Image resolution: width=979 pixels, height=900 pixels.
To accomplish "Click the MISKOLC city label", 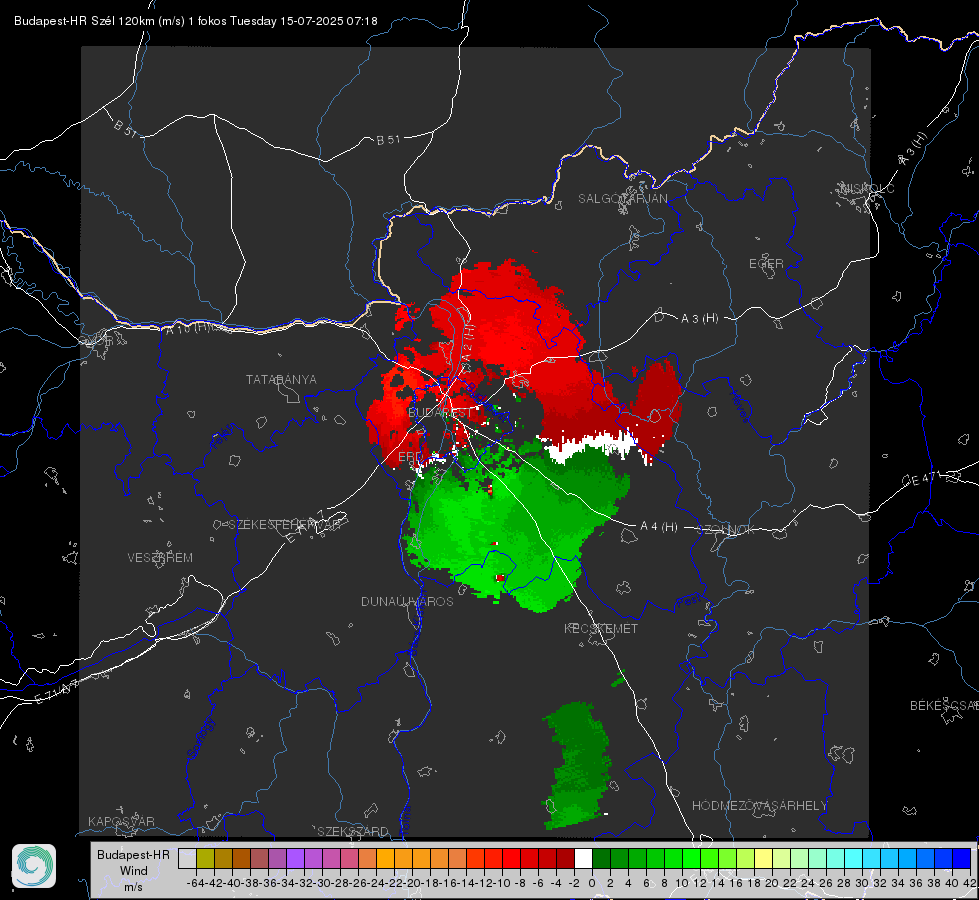I will [x=867, y=188].
